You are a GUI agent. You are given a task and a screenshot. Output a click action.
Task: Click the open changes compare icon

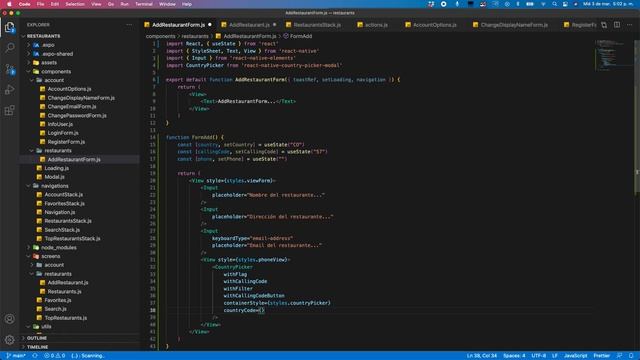[604, 25]
